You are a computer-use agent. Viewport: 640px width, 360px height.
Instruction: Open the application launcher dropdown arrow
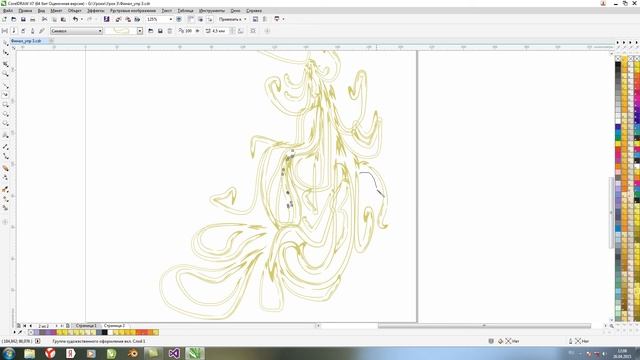[x=283, y=19]
